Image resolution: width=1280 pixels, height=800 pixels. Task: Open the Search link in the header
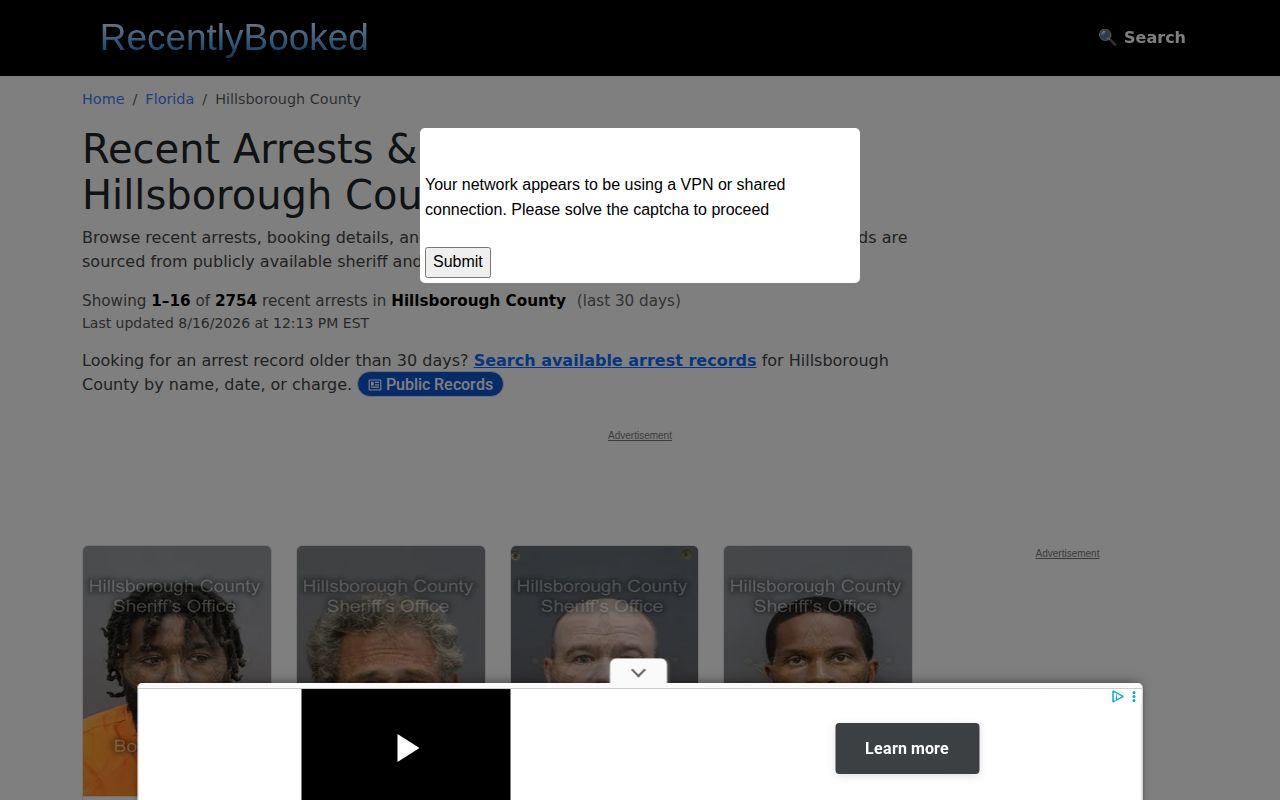pyautogui.click(x=1141, y=37)
